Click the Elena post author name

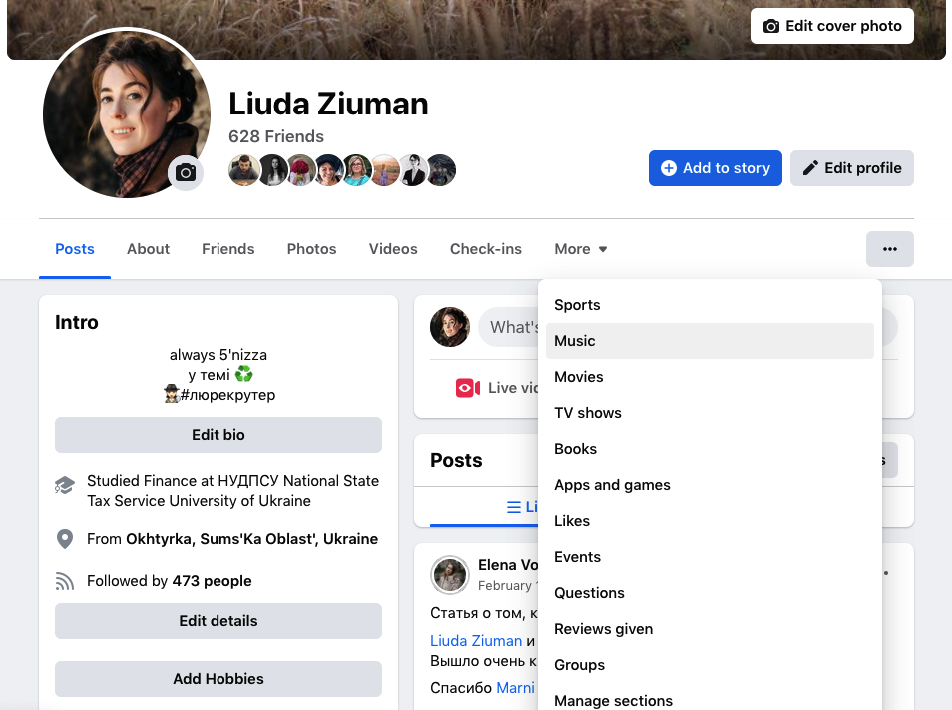coord(508,565)
